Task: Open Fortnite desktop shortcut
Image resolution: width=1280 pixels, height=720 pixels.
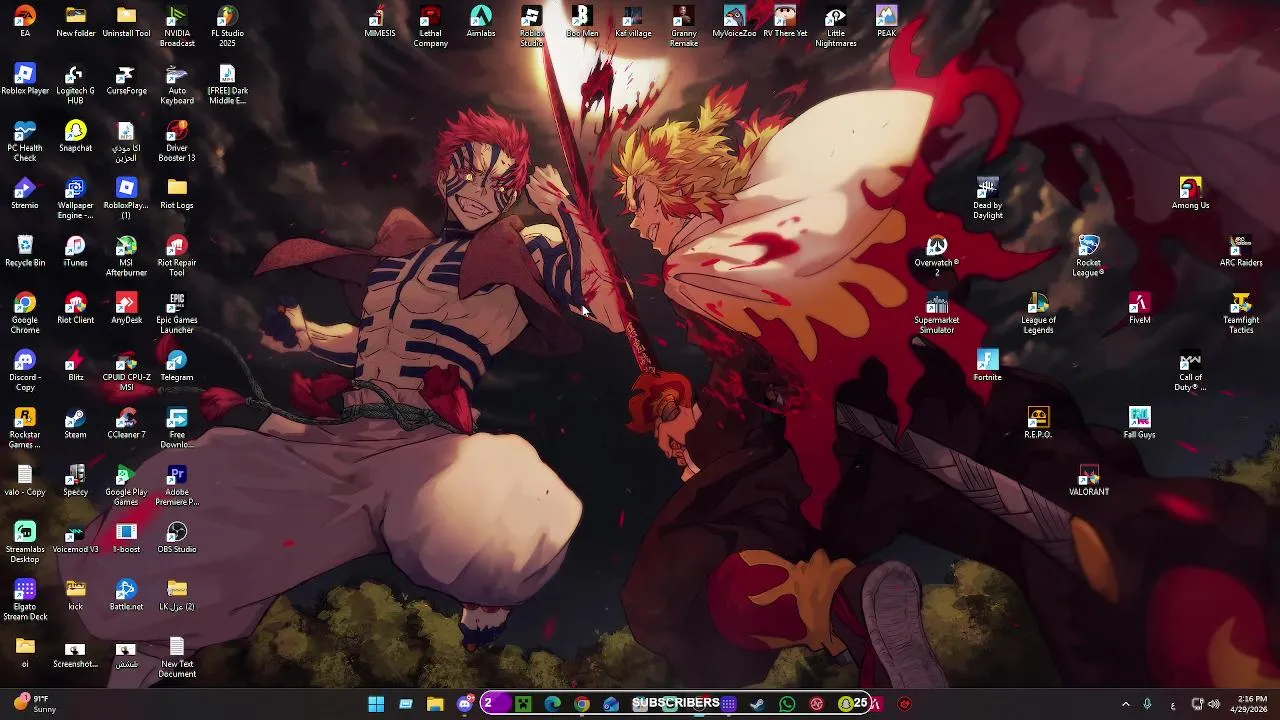Action: [987, 366]
